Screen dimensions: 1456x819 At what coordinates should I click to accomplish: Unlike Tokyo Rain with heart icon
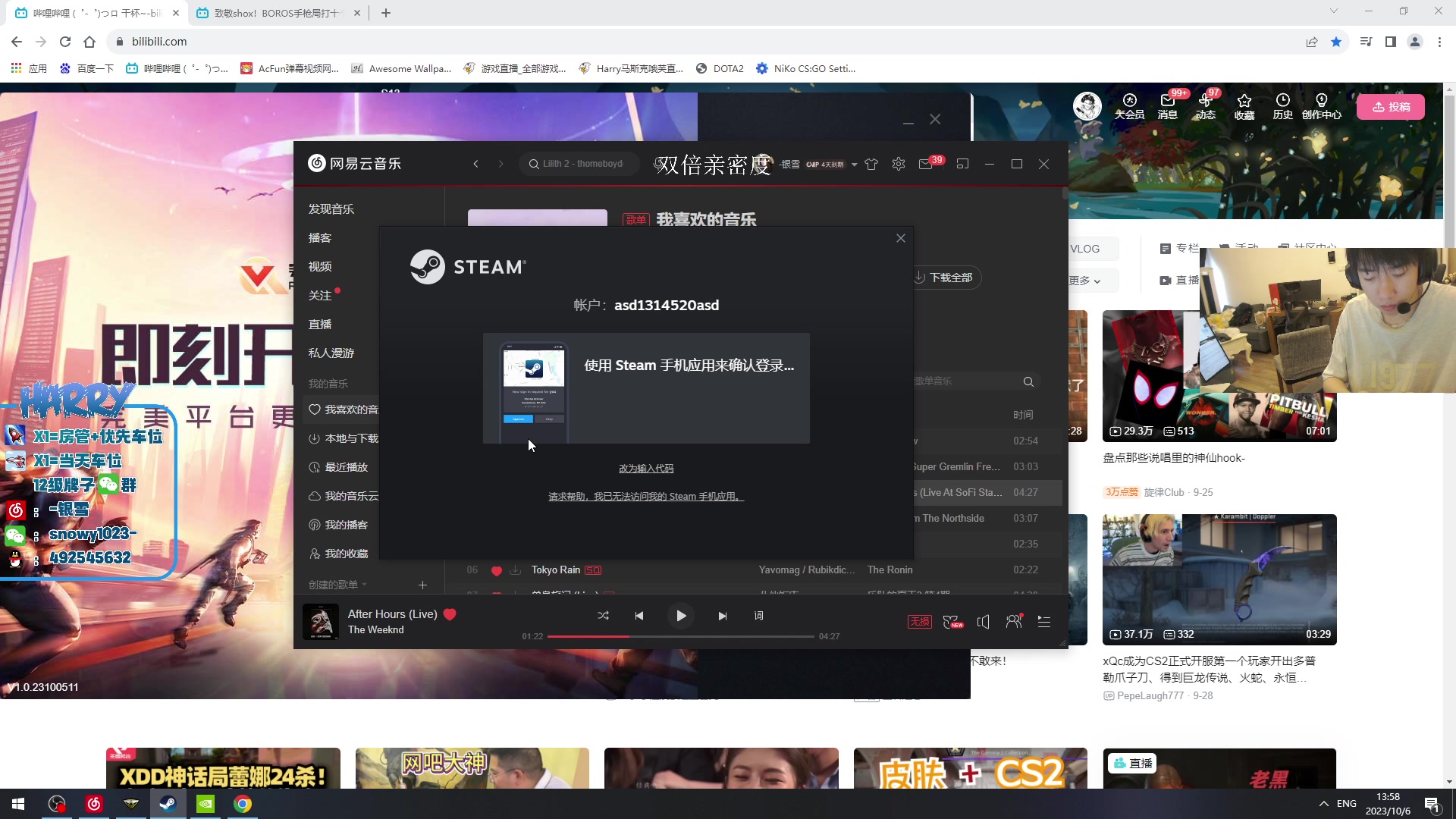pyautogui.click(x=497, y=570)
